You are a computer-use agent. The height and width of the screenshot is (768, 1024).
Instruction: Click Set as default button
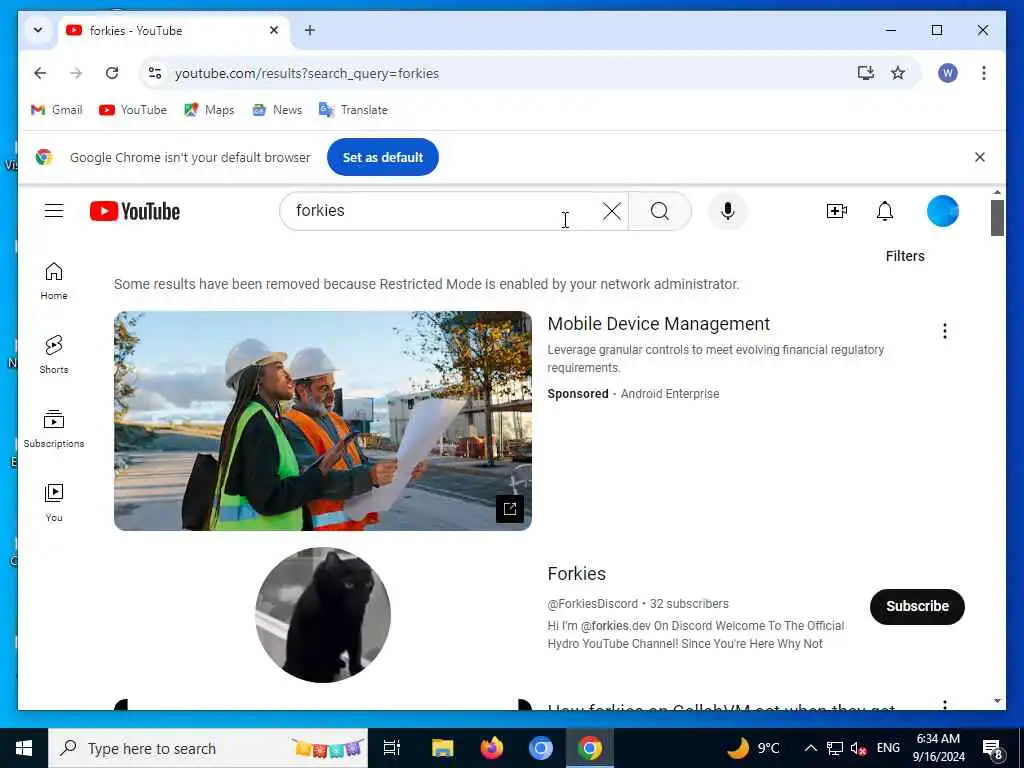[383, 157]
